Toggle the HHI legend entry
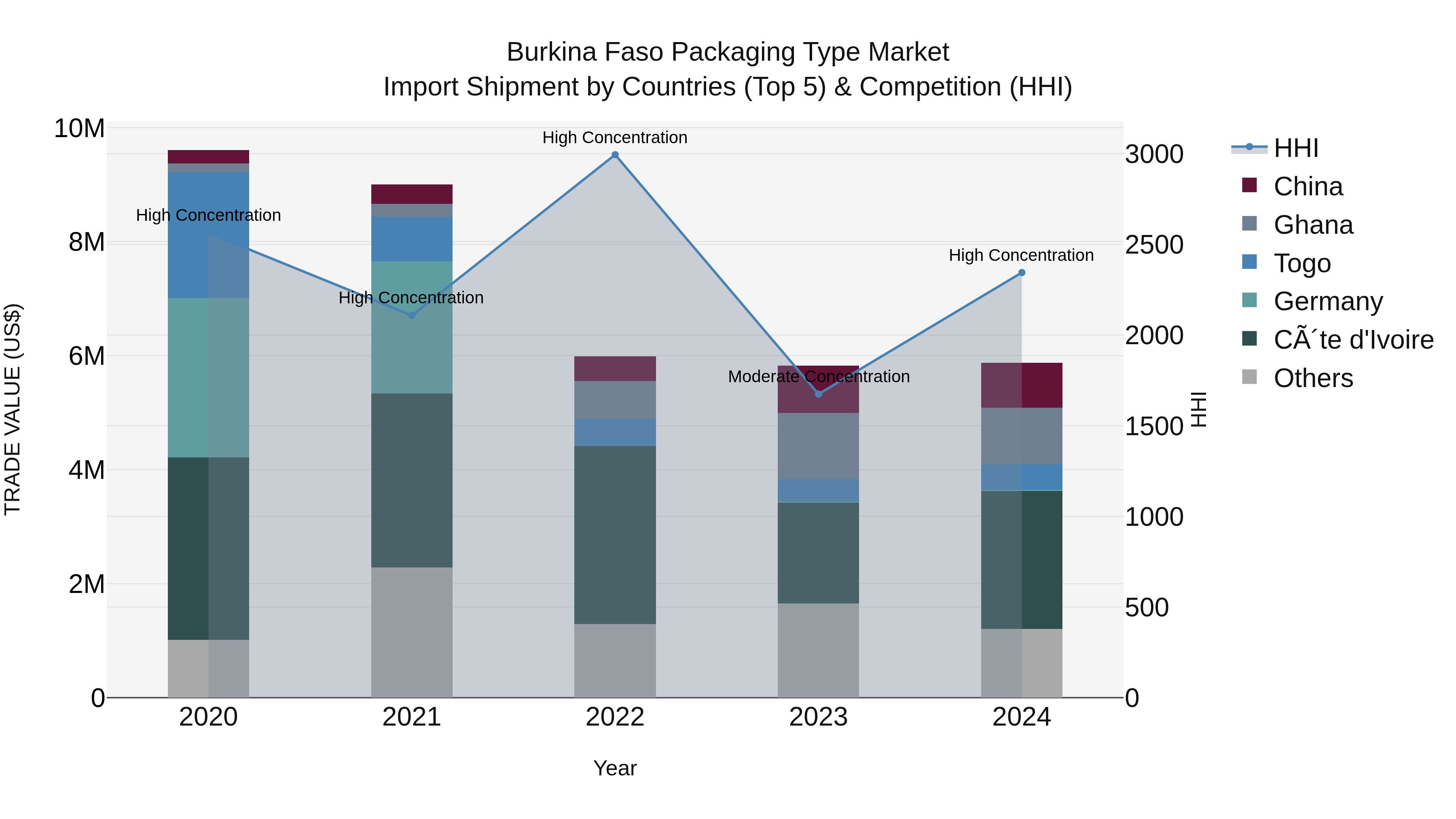This screenshot has height=819, width=1456. [1275, 148]
